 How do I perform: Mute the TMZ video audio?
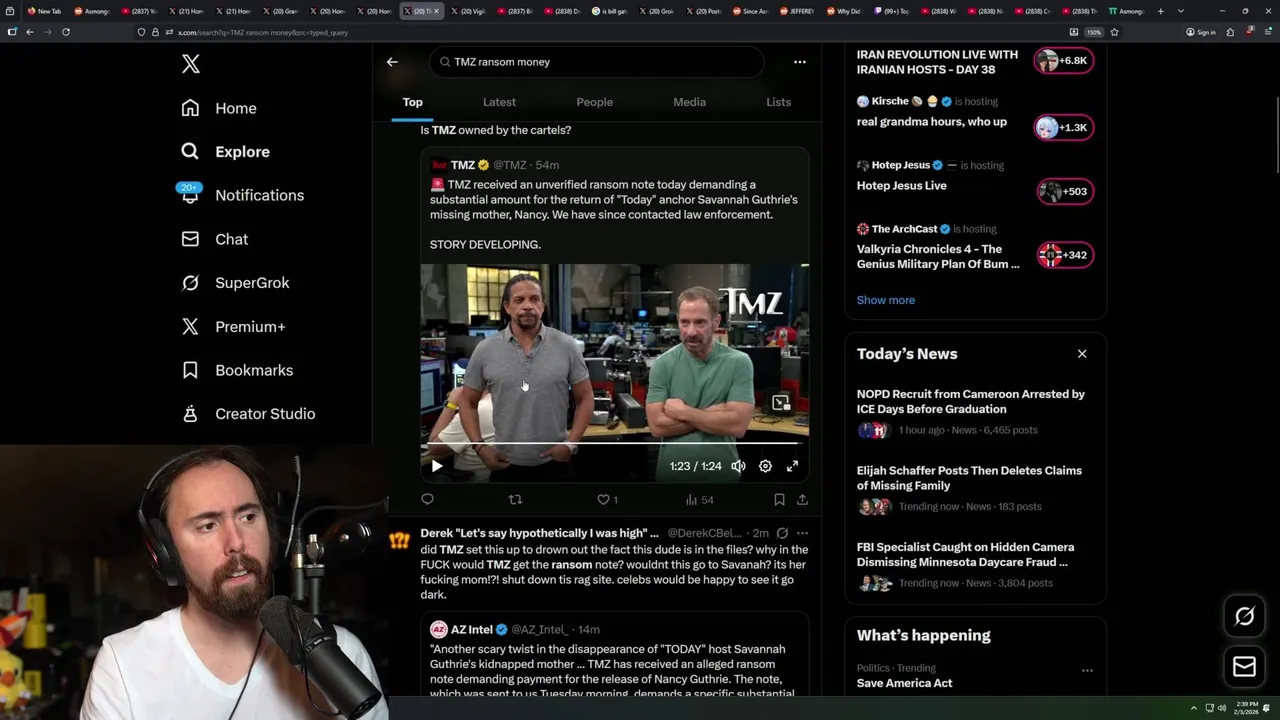tap(738, 466)
